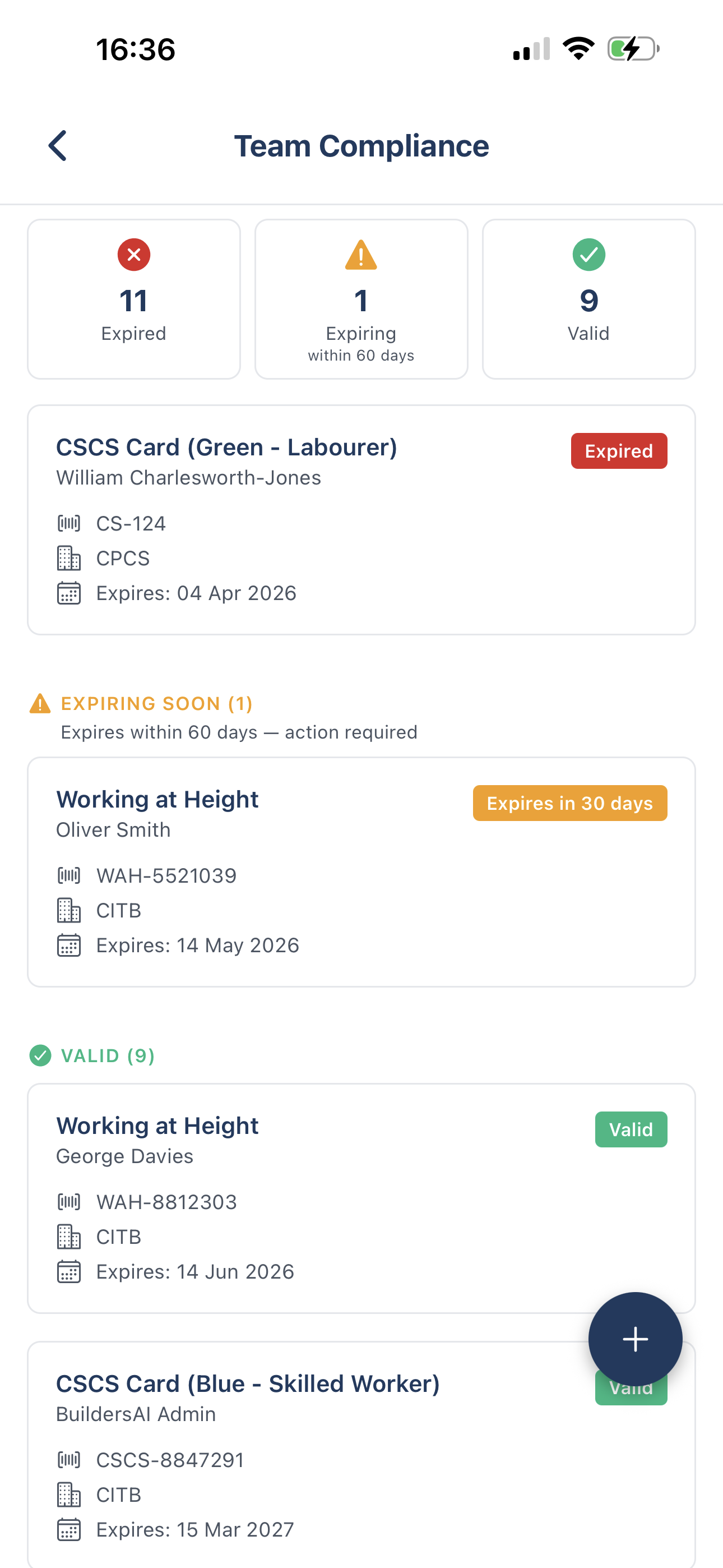Go back using the back chevron

[58, 145]
